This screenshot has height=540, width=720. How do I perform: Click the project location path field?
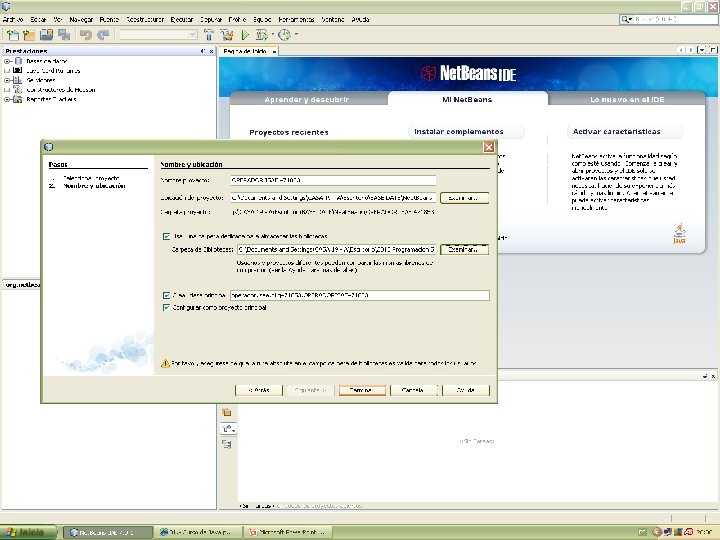pyautogui.click(x=333, y=198)
